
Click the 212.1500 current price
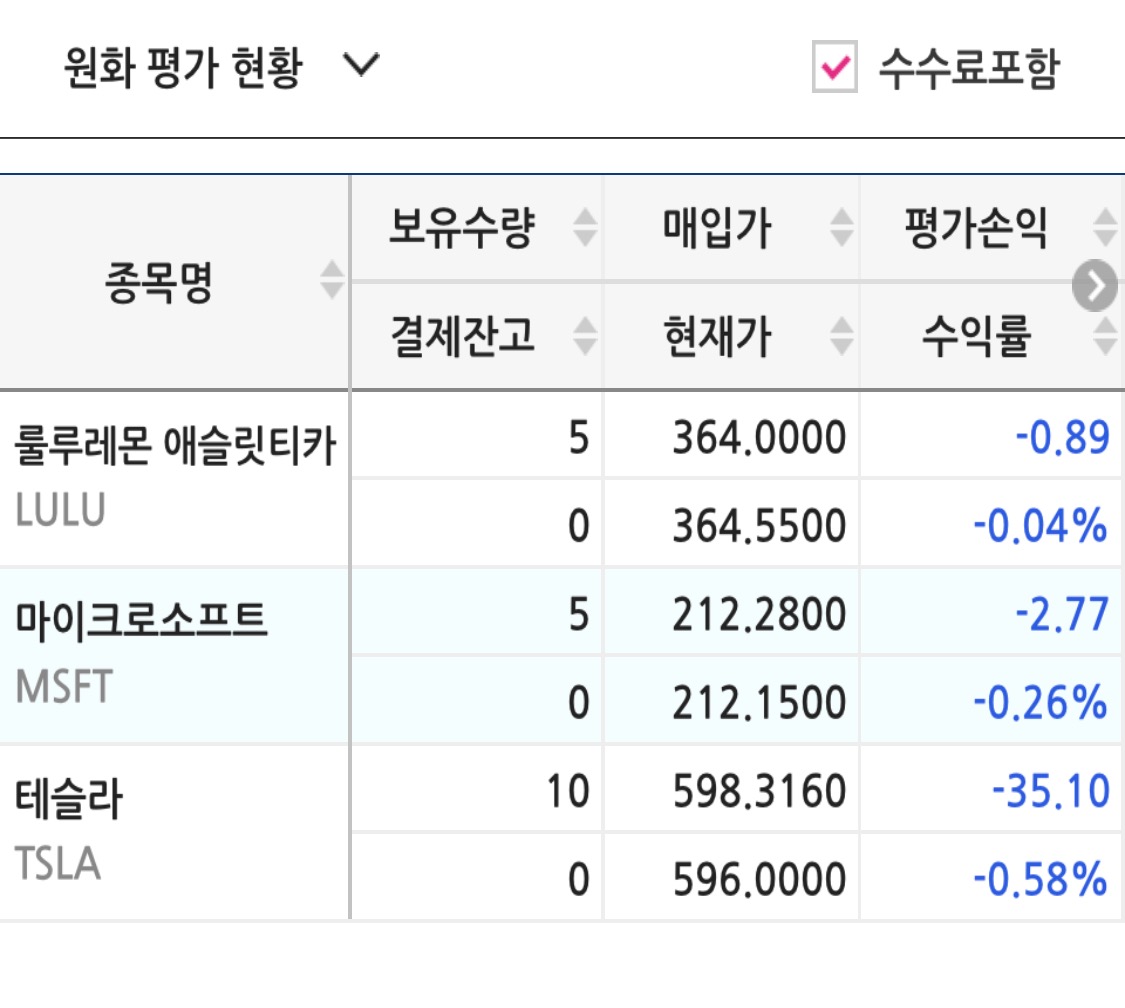pos(759,702)
